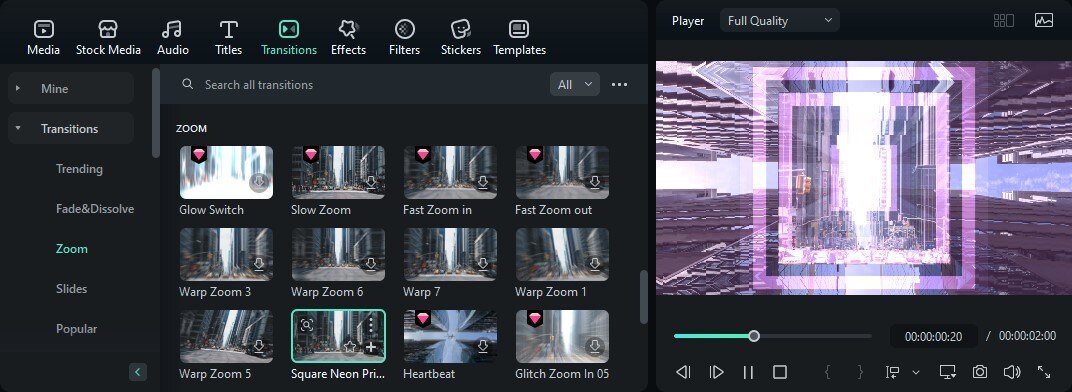
Task: Download the Glow Switch transition
Action: (258, 182)
